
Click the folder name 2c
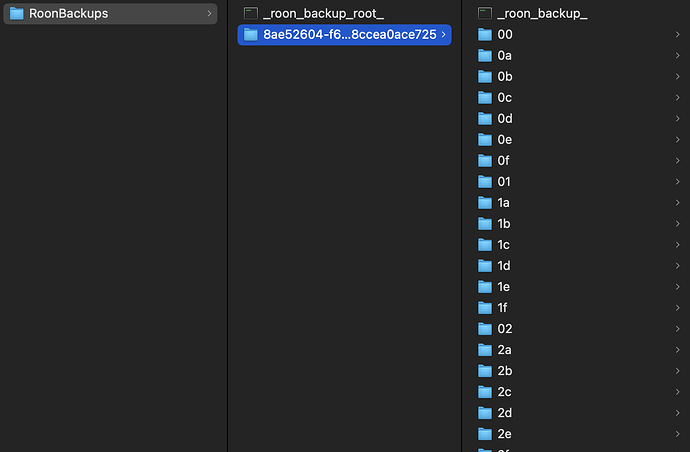coord(505,392)
